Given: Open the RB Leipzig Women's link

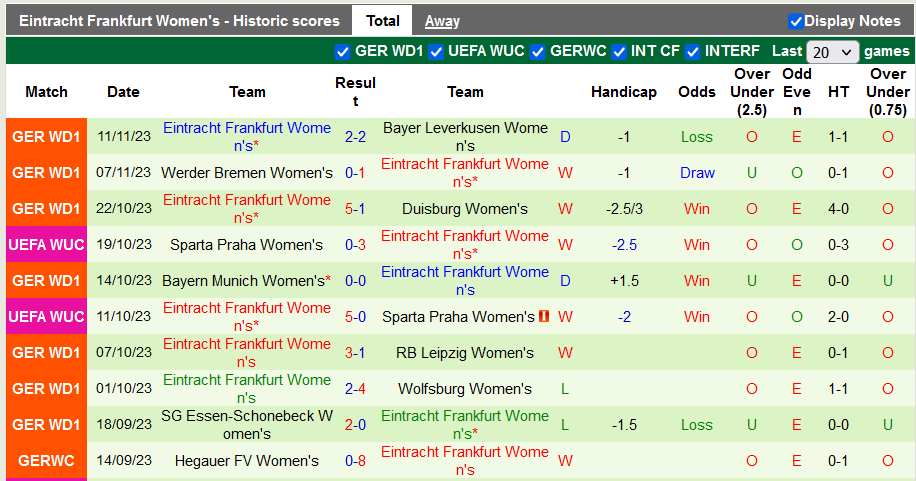Looking at the screenshot, I should [x=465, y=353].
